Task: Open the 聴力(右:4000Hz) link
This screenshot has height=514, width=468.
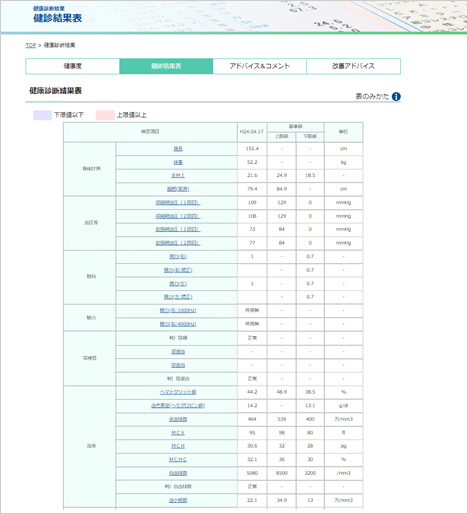Action: (178, 324)
